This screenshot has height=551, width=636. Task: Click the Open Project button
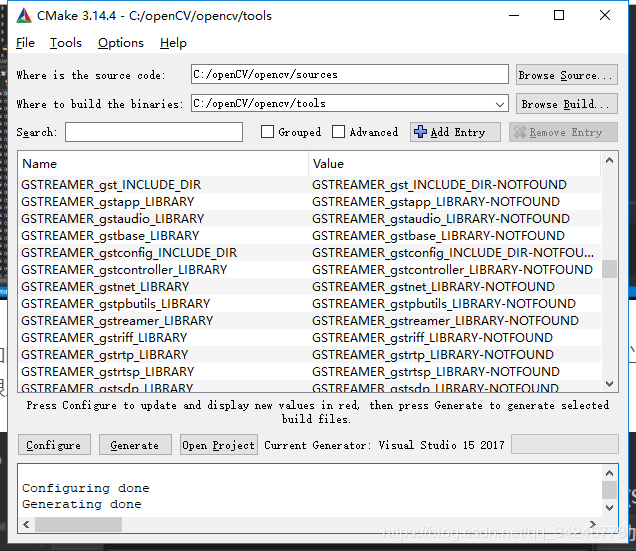pos(219,445)
